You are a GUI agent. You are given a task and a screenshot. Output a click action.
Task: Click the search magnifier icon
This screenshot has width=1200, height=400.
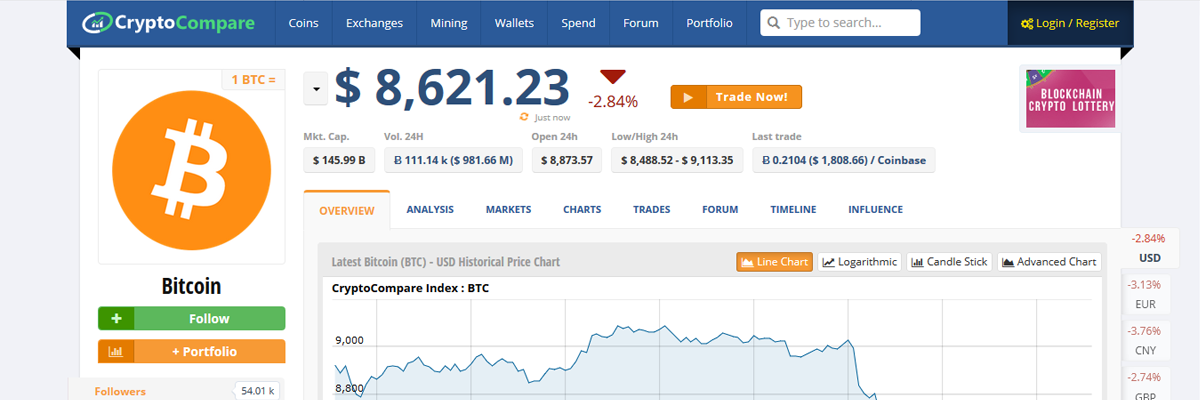click(x=773, y=23)
